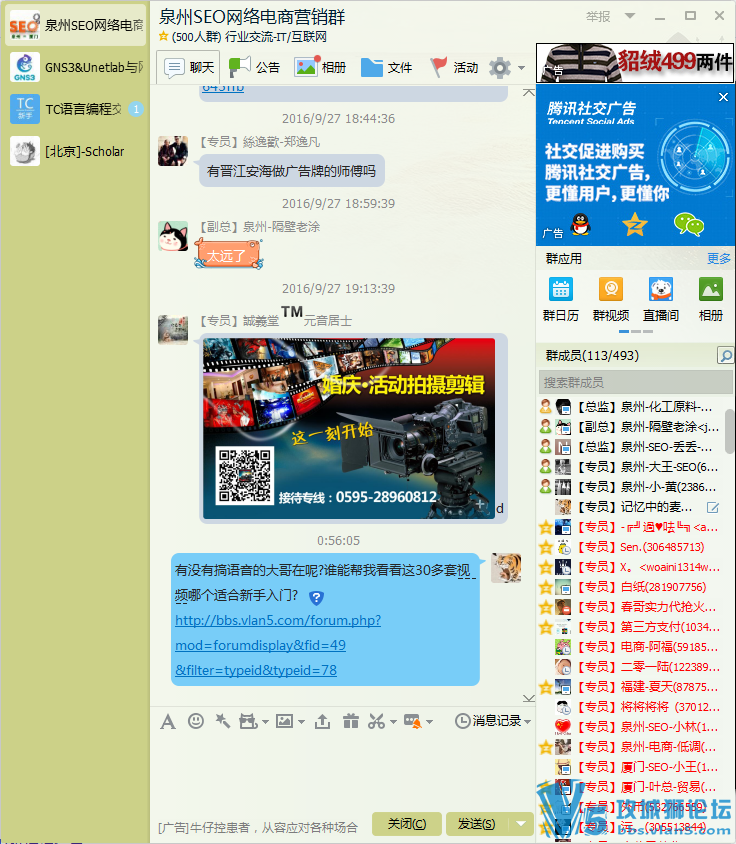Image resolution: width=736 pixels, height=844 pixels.
Task: Open 直播间 live room app
Action: pyautogui.click(x=660, y=299)
